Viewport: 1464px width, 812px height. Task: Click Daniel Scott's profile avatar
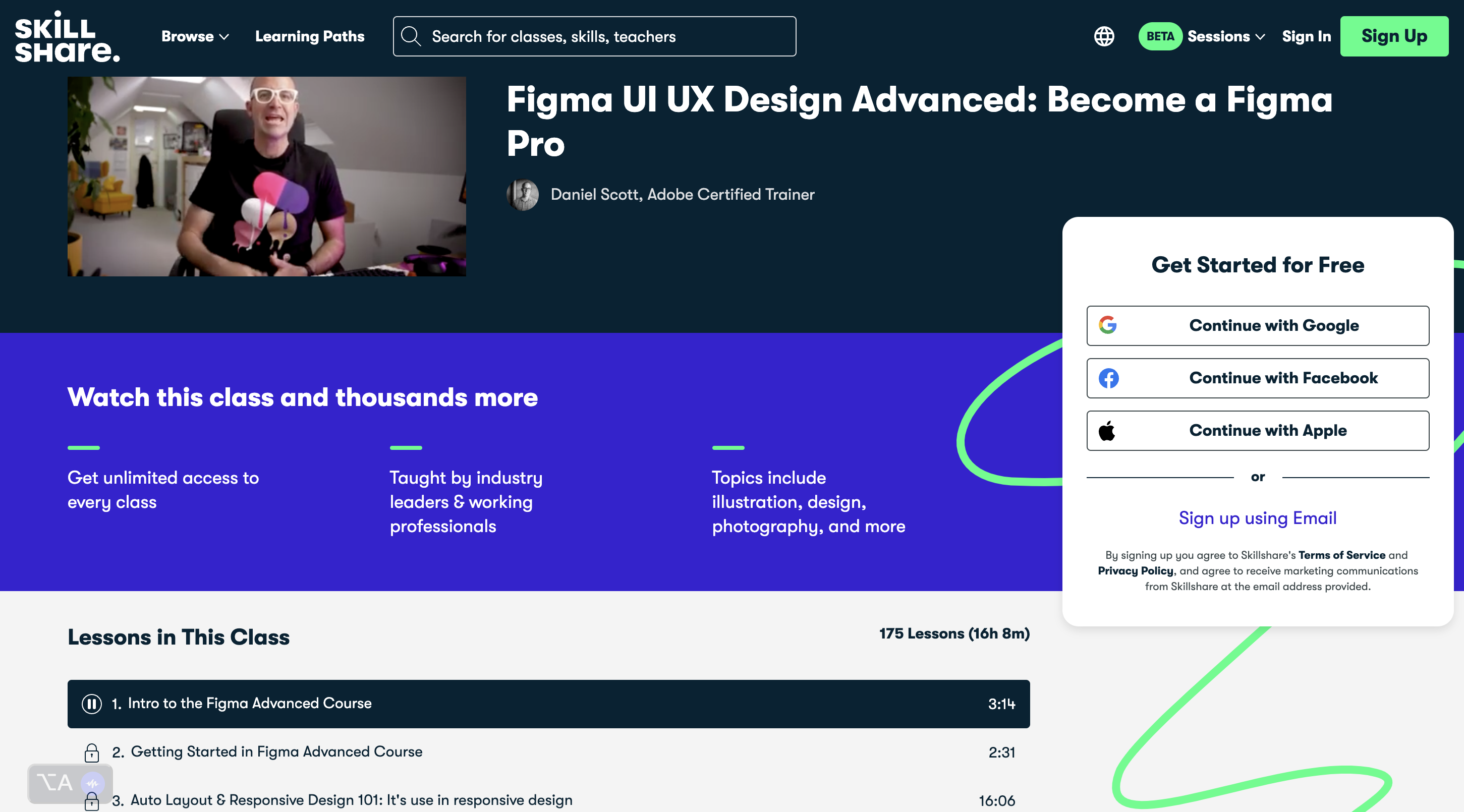(522, 194)
